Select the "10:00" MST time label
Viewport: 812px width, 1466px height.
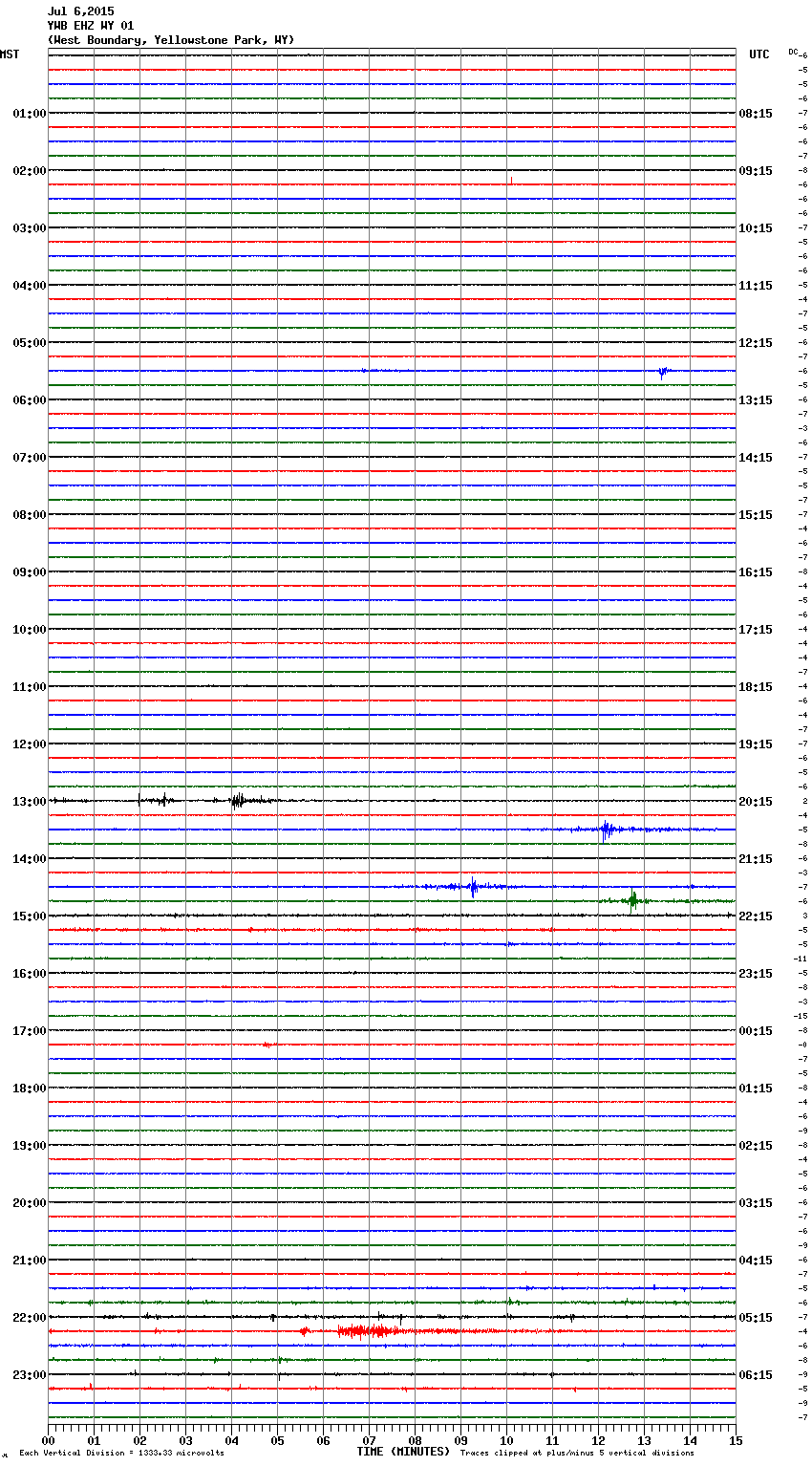pyautogui.click(x=30, y=630)
